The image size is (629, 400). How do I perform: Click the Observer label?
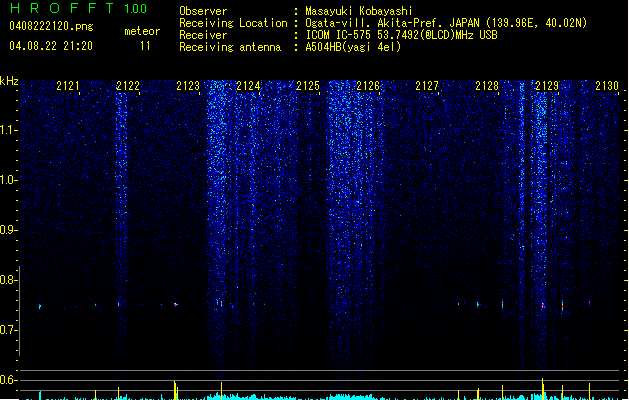tap(203, 11)
